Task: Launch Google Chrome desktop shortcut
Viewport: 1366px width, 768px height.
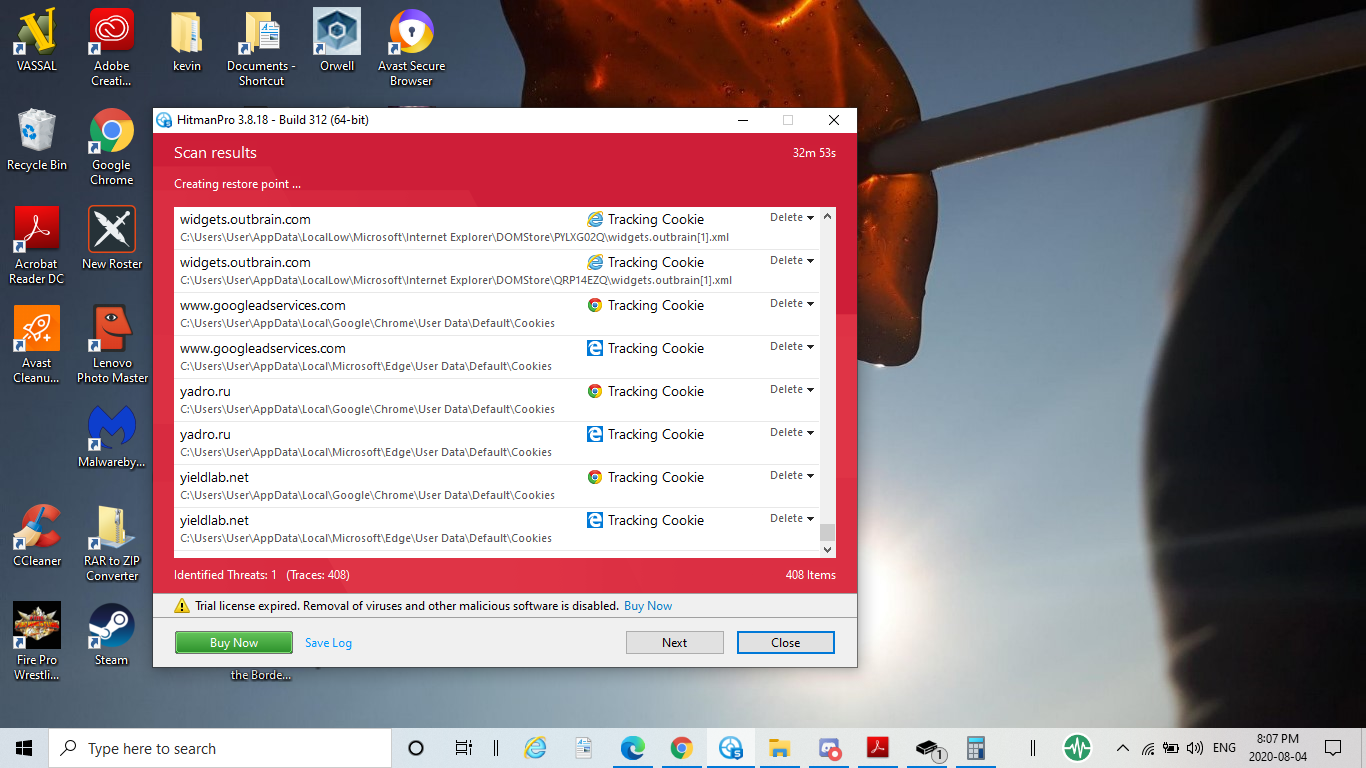Action: coord(111,146)
